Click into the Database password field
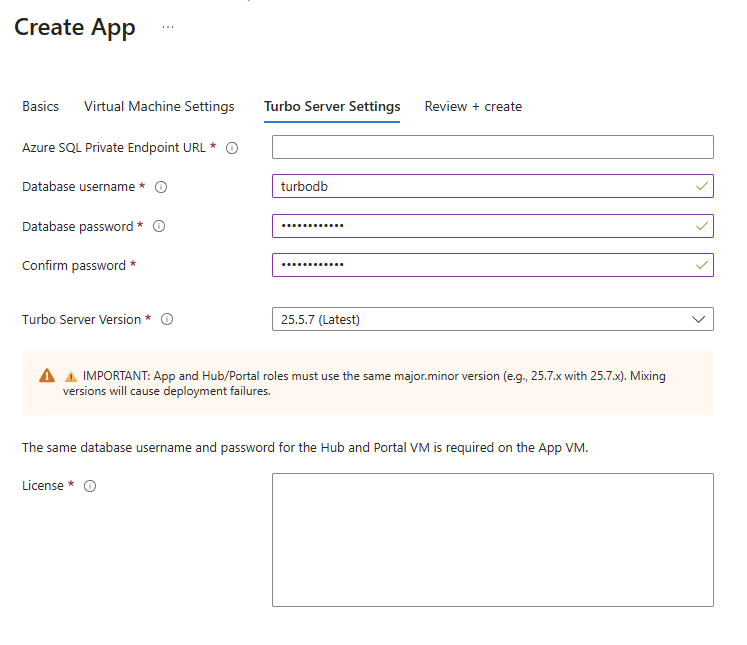Screen dimensions: 747x645 click(x=480, y=226)
